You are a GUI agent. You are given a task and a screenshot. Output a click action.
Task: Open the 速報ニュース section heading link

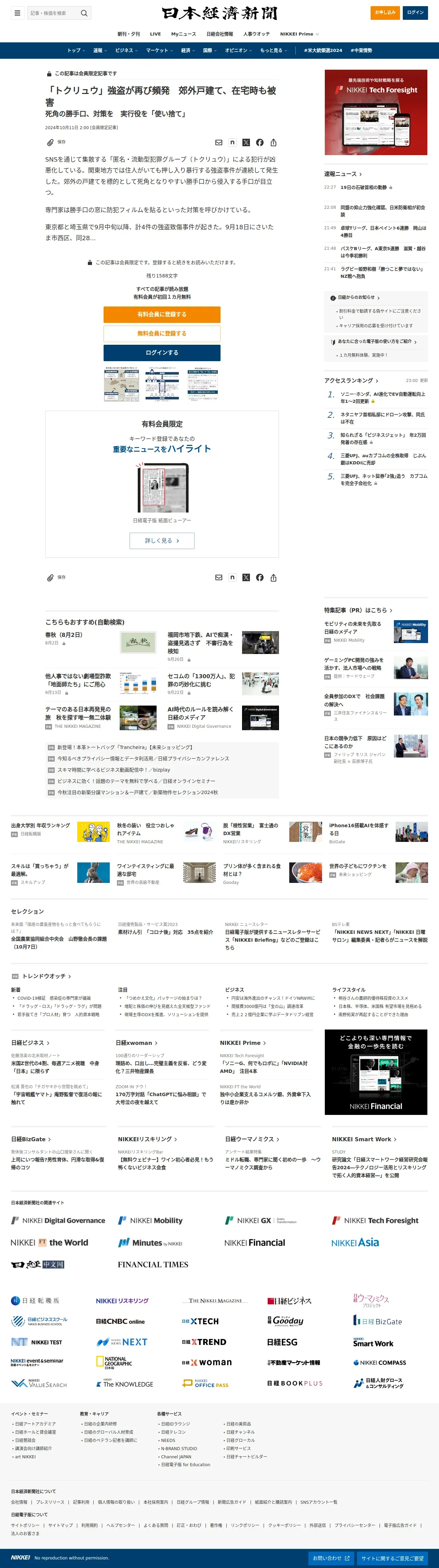(343, 174)
